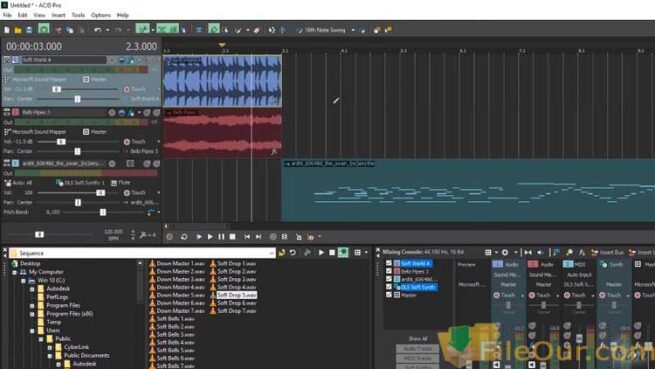This screenshot has height=369, width=655.
Task: Click Play From Start in transport
Action: pyautogui.click(x=199, y=237)
